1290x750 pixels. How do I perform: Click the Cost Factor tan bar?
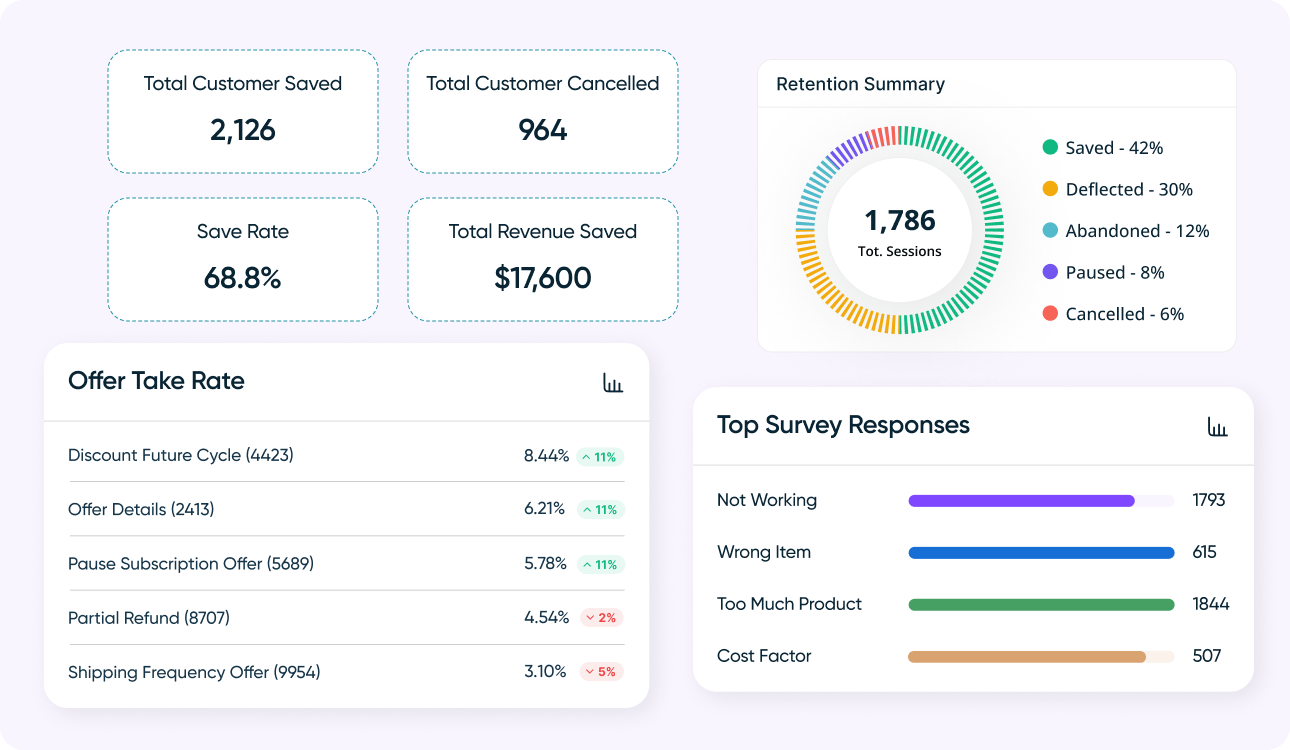pos(1026,657)
